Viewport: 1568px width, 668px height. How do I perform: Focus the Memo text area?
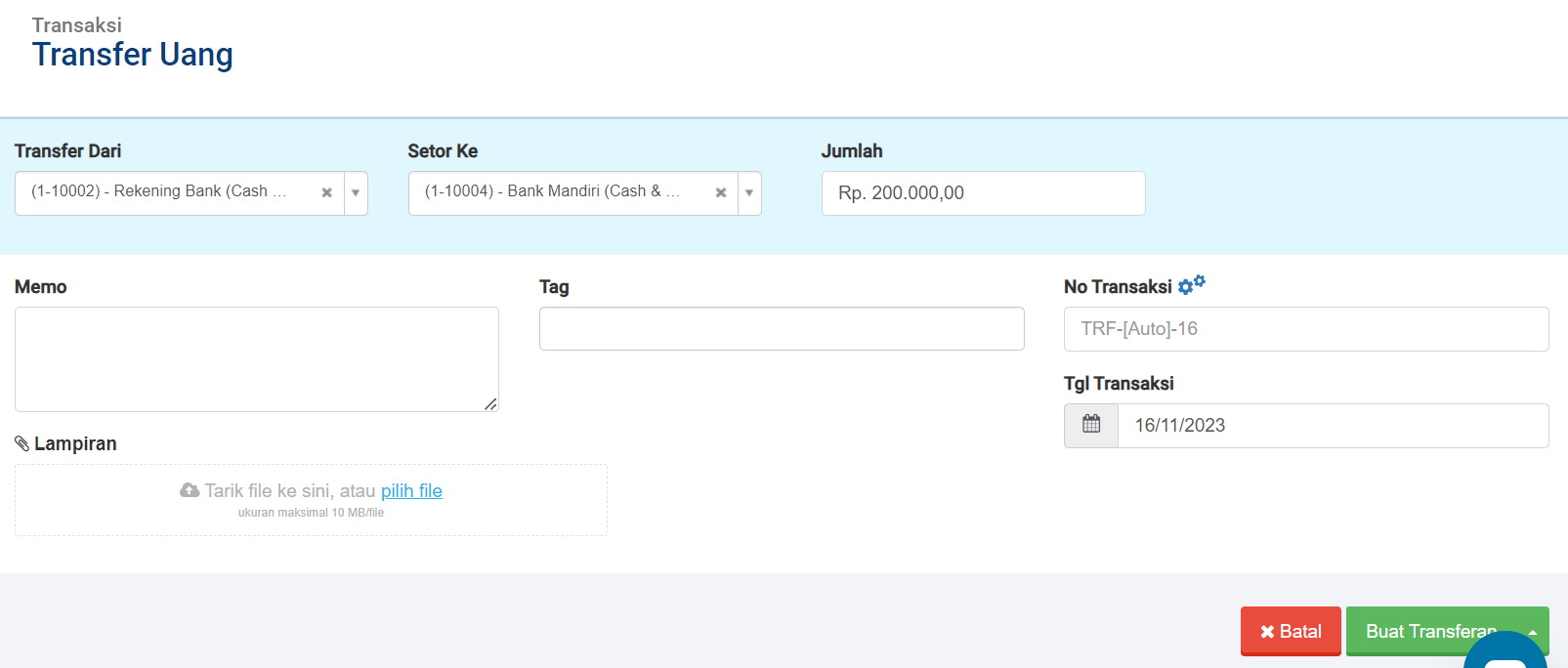click(256, 358)
